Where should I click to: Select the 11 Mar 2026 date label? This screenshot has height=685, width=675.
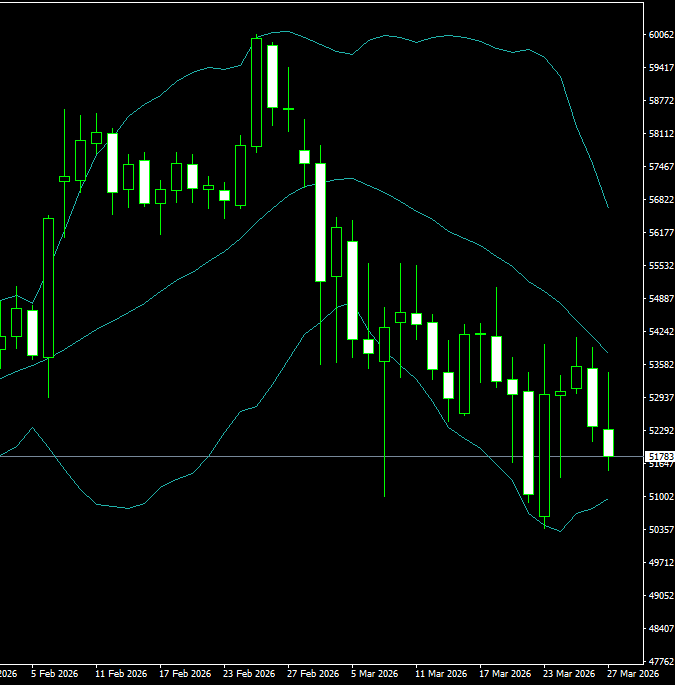point(441,675)
